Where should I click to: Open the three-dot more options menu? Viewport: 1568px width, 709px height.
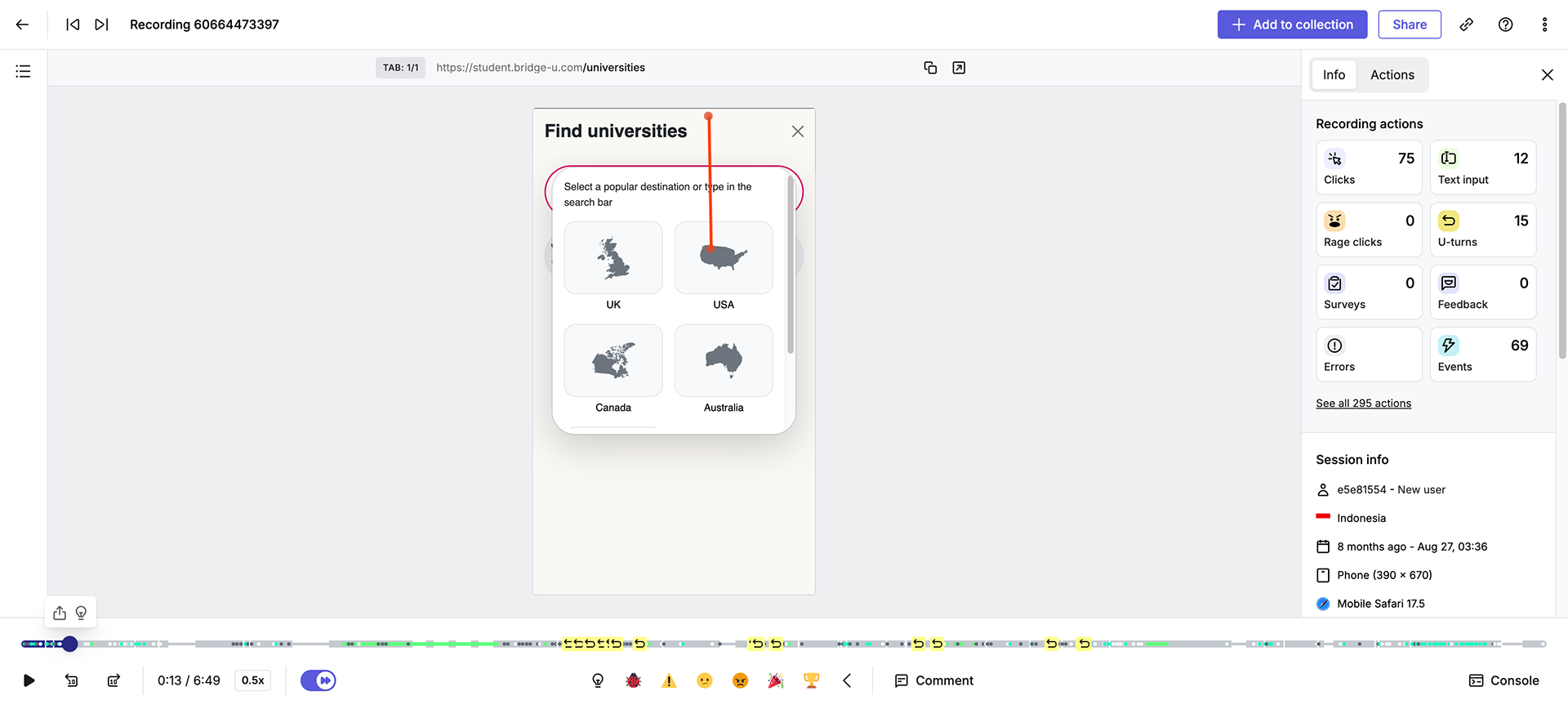(1544, 25)
